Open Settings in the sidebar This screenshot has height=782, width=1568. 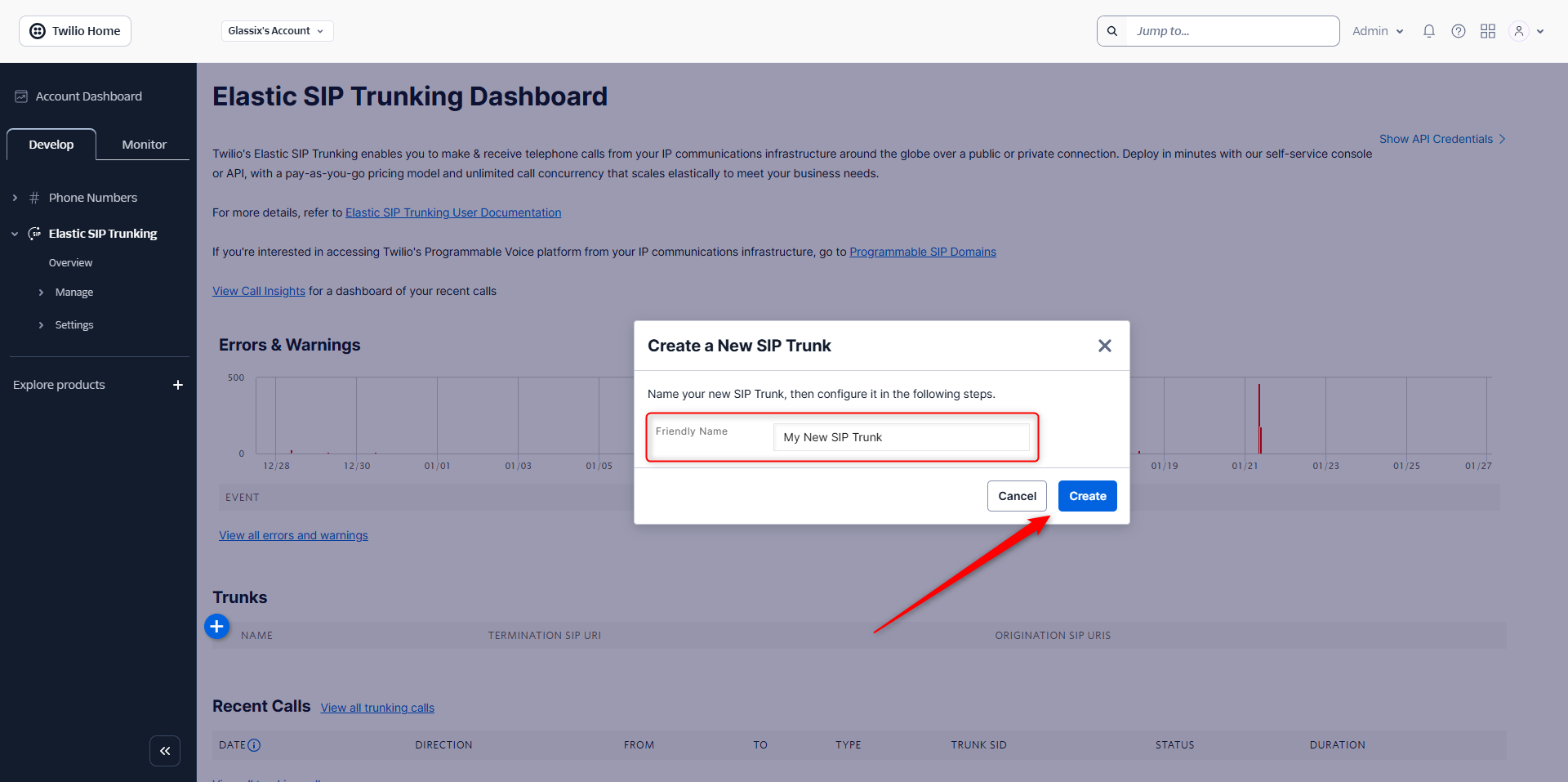point(74,325)
